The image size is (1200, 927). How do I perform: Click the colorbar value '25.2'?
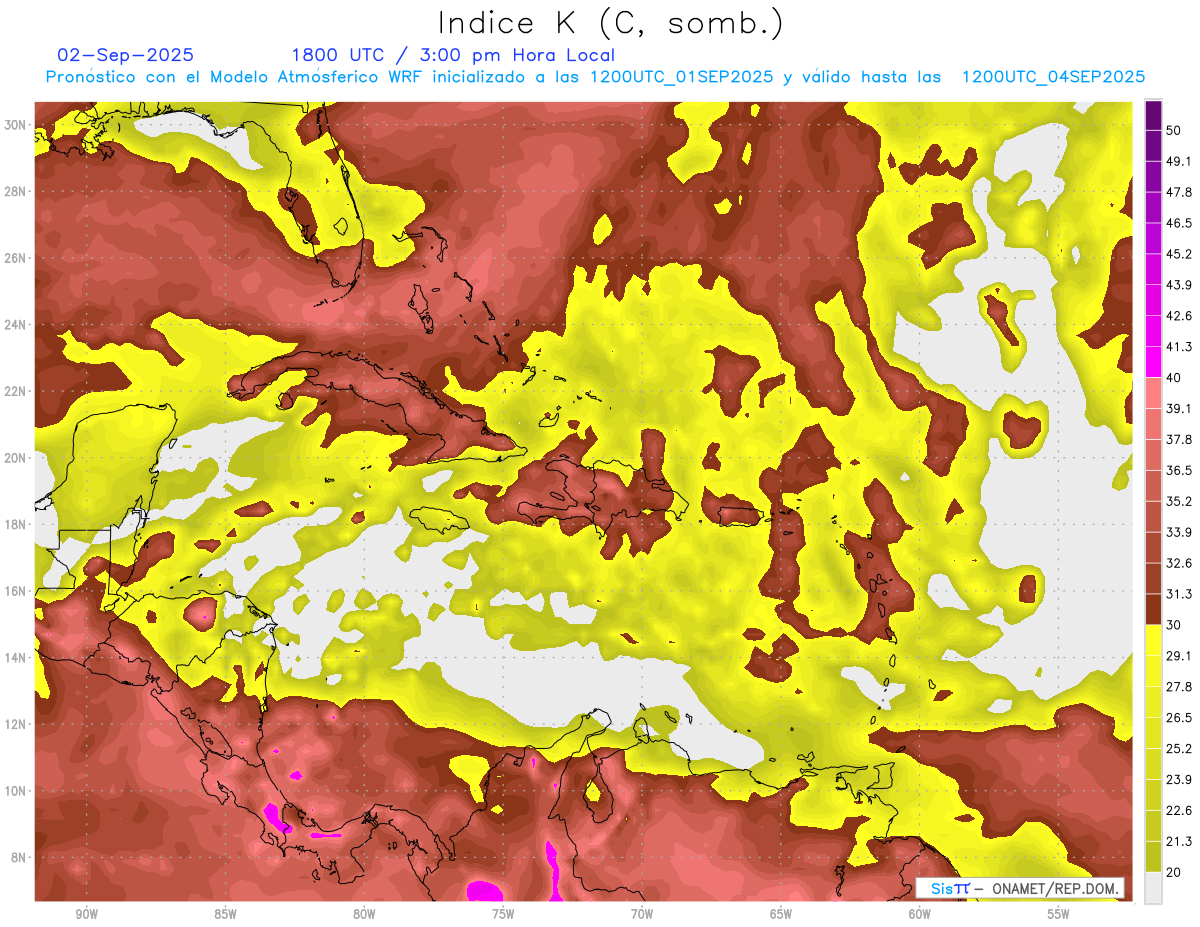[1179, 749]
